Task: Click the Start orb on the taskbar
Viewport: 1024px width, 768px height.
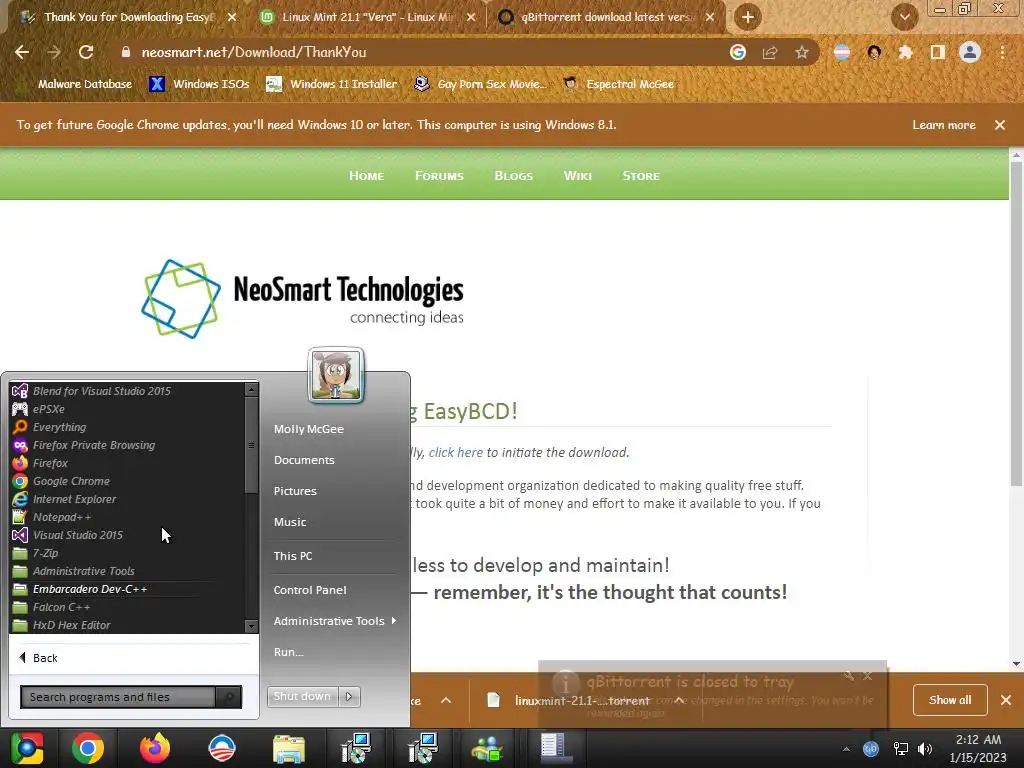Action: 27,748
